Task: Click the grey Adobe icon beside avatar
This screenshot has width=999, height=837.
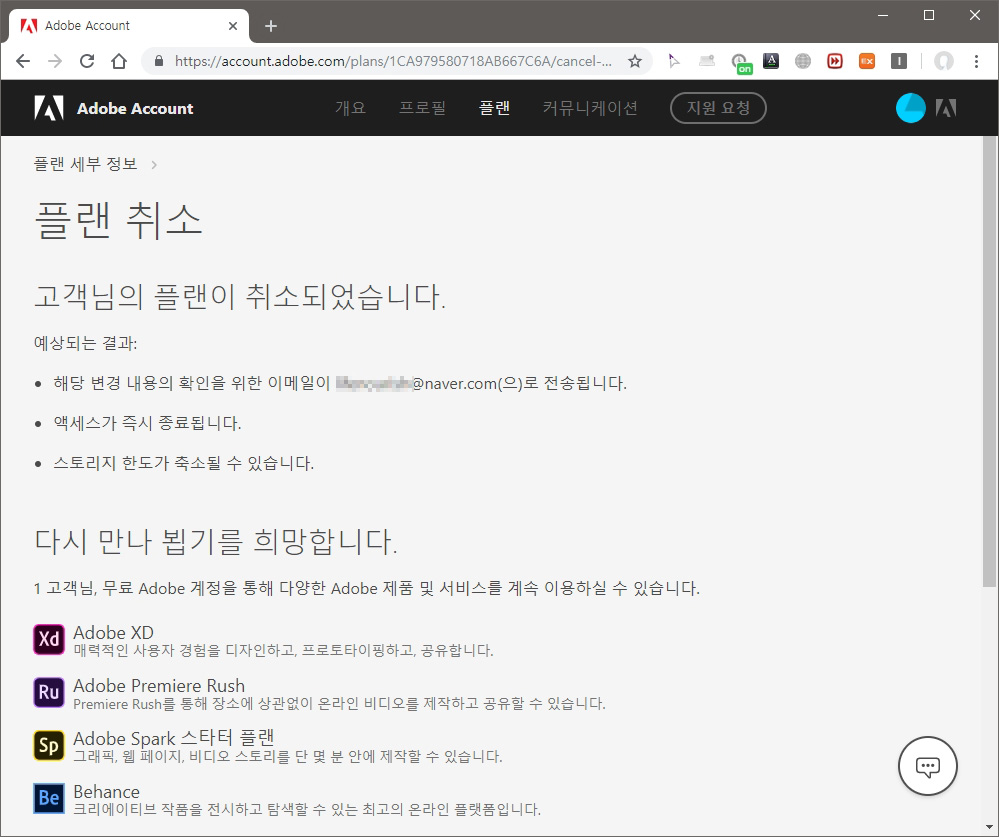Action: tap(945, 108)
